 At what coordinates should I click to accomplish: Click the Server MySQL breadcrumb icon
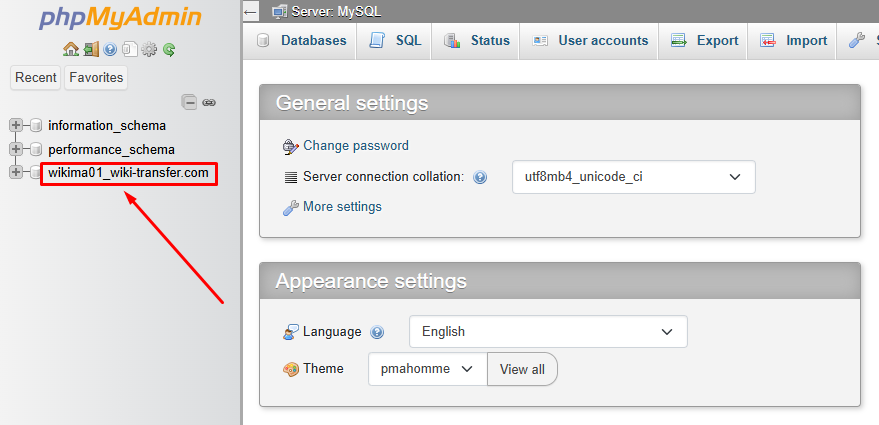coord(280,11)
